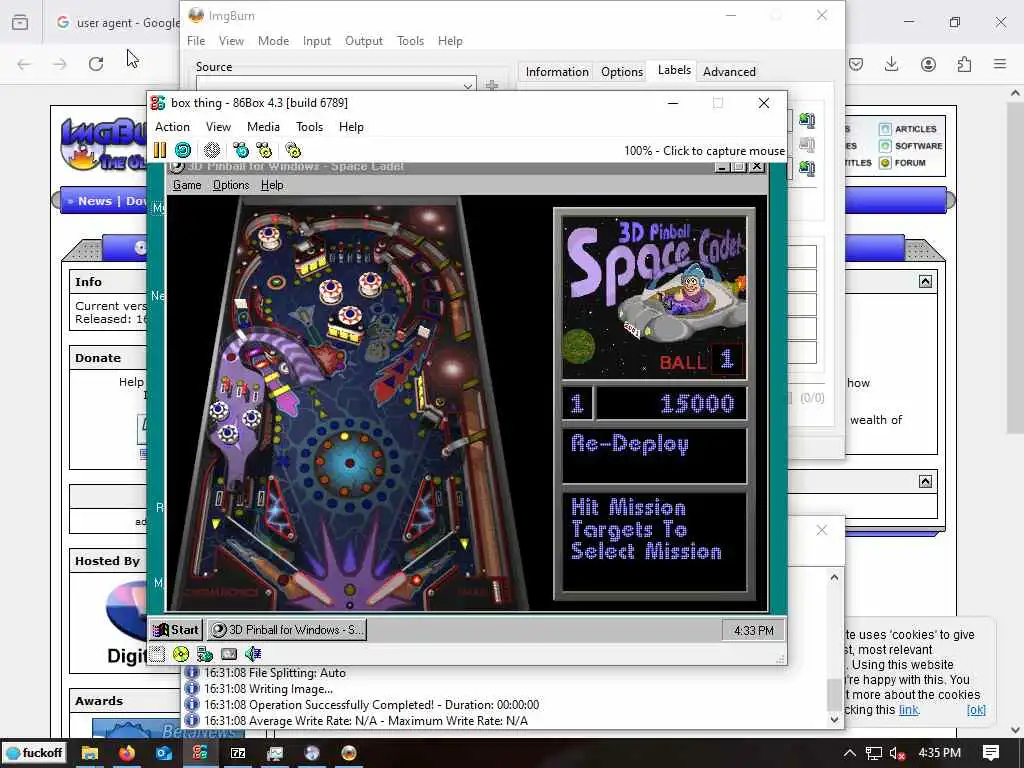Switch to ImgBurn Information tab
Image resolution: width=1024 pixels, height=768 pixels.
click(x=557, y=72)
